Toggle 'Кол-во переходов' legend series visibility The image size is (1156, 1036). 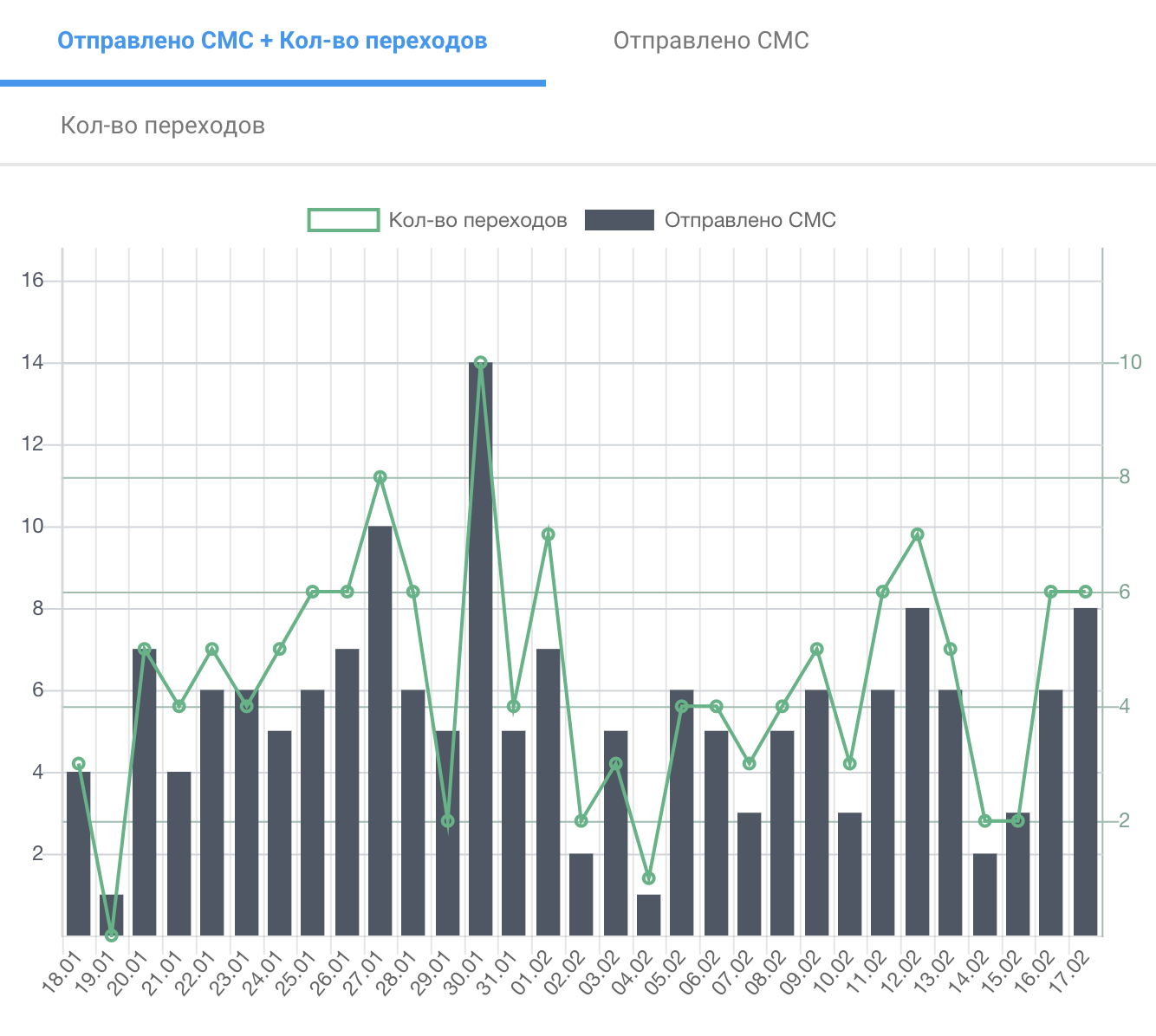click(x=477, y=220)
